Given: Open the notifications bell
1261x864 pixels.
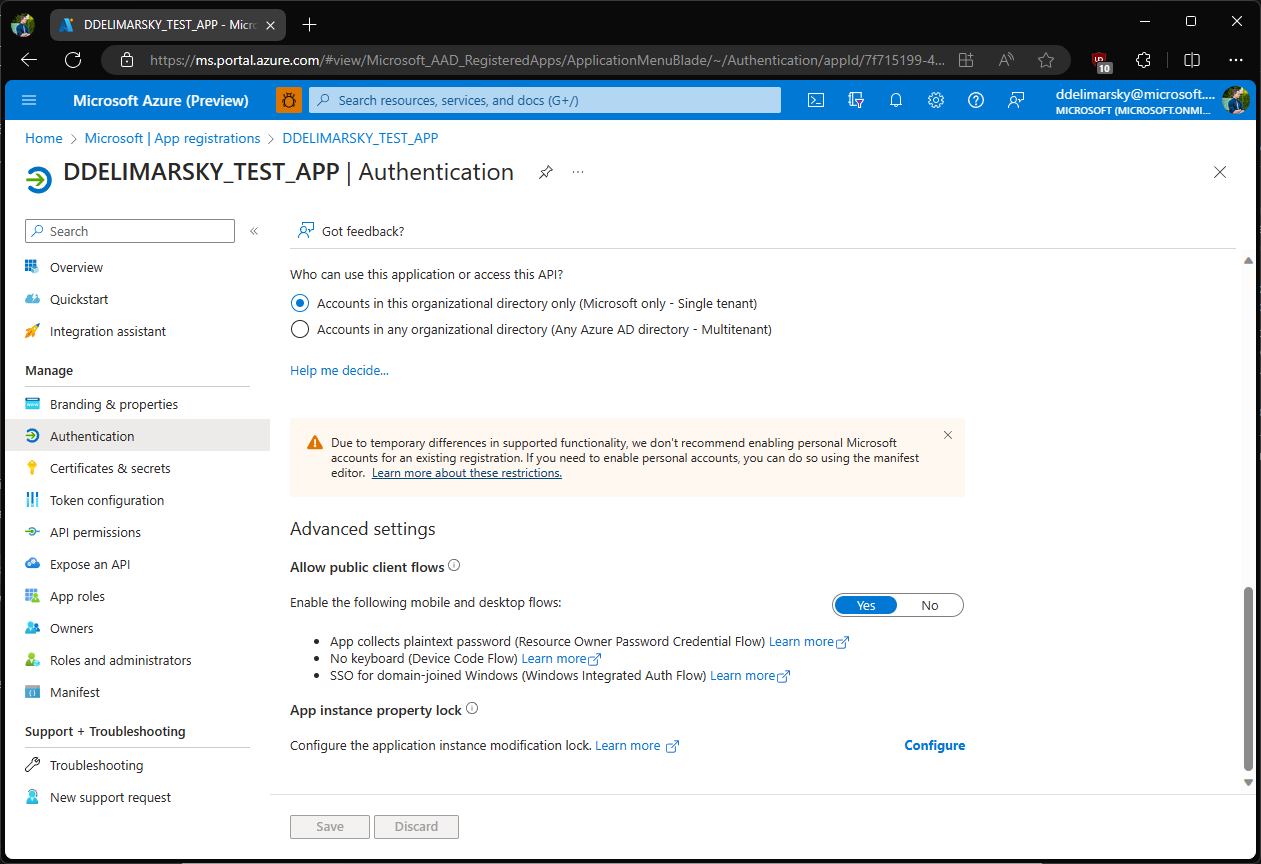Looking at the screenshot, I should (895, 100).
